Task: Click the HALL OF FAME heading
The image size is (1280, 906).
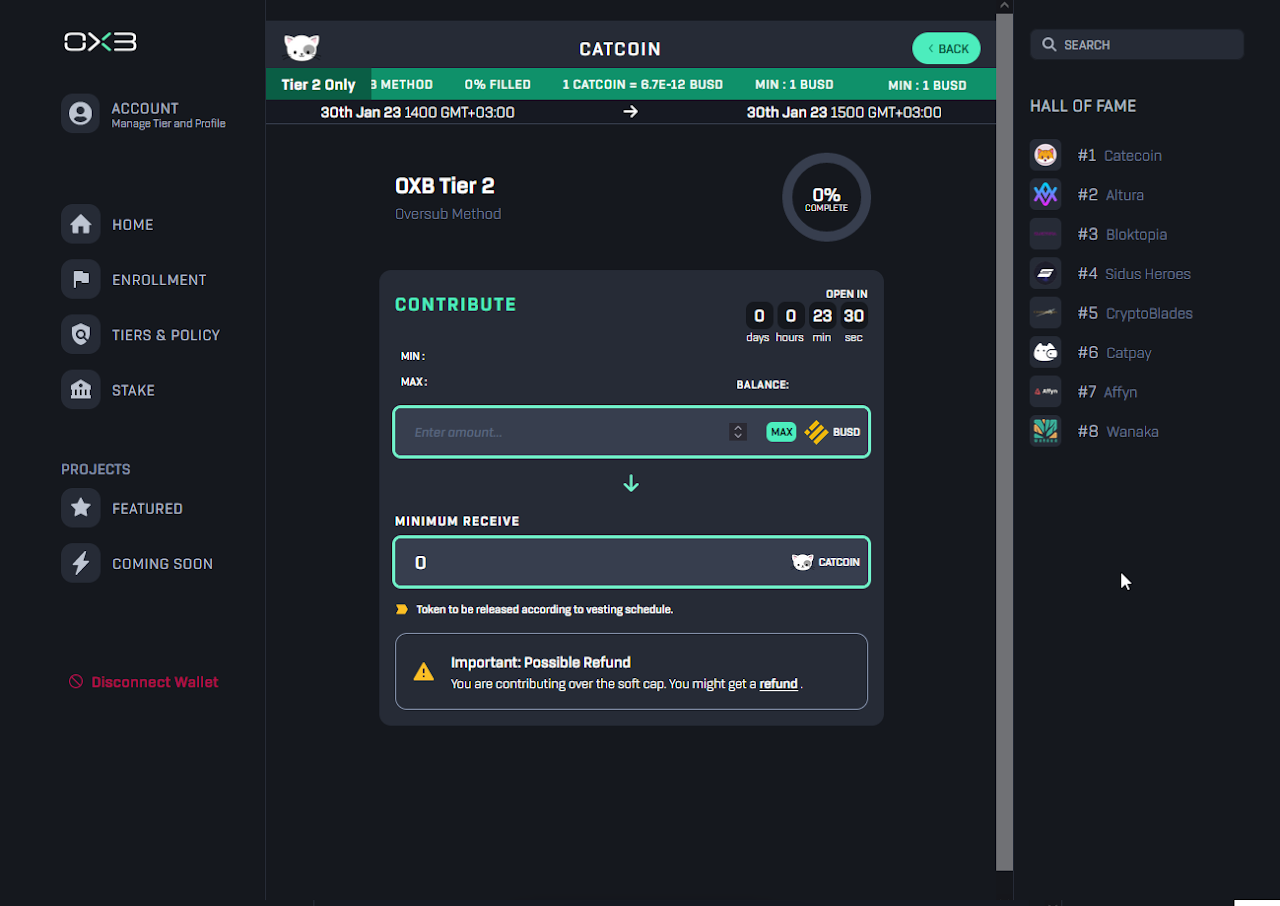Action: point(1083,106)
